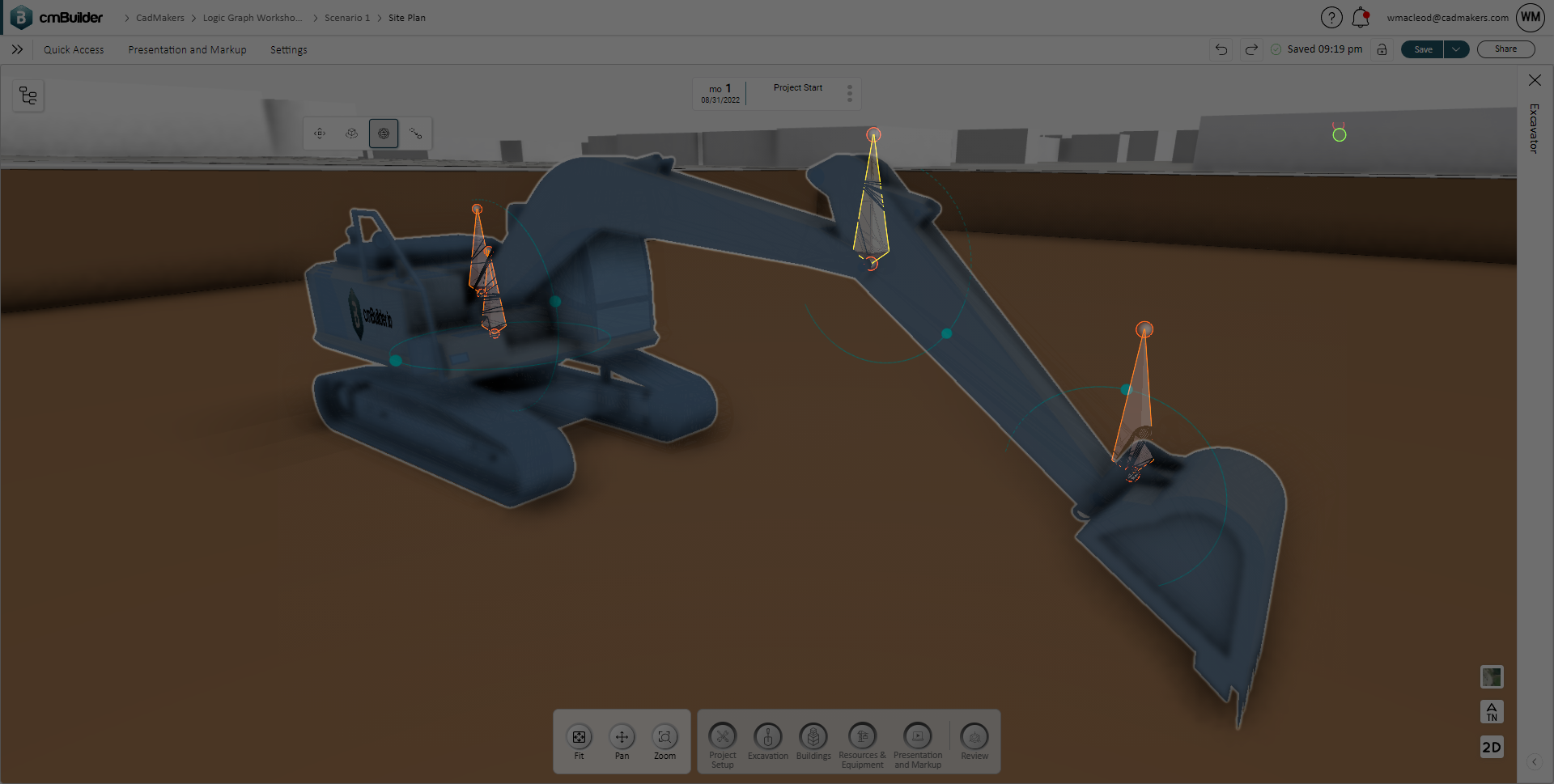The height and width of the screenshot is (784, 1554).
Task: Click the green target marker in the sky
Action: pos(1340,134)
